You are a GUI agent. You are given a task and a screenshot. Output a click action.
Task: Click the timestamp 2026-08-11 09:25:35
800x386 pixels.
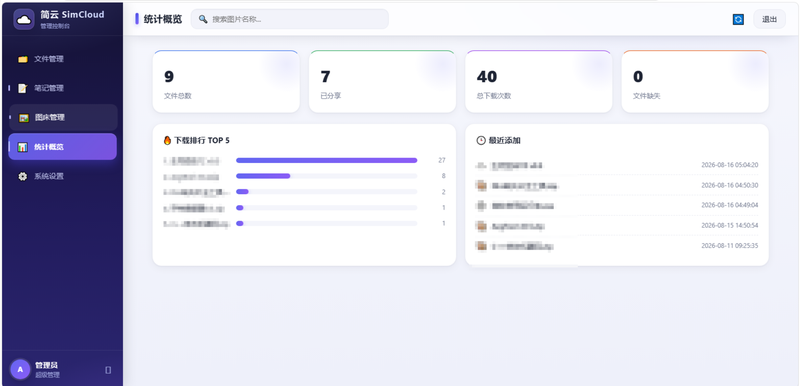730,245
